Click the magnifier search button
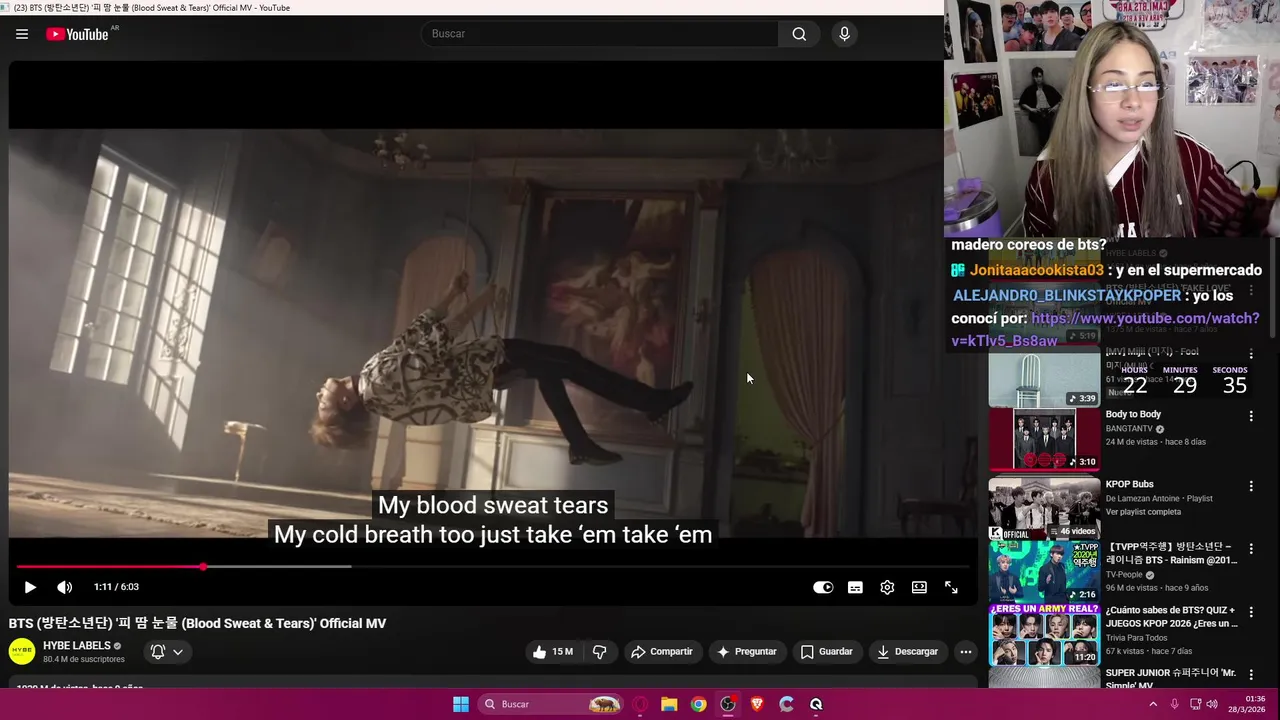This screenshot has width=1280, height=720. [799, 34]
